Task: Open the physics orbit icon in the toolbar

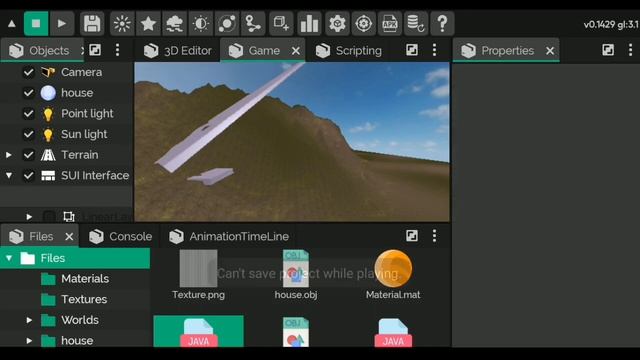Action: pos(227,24)
